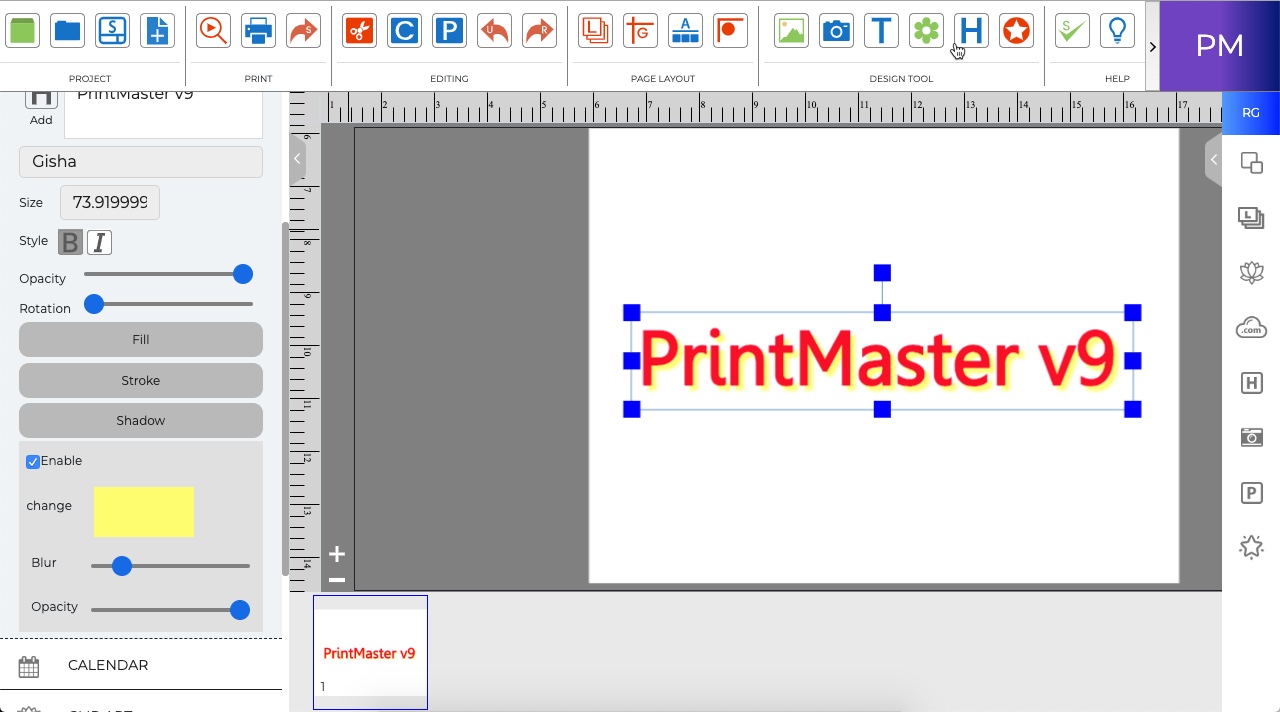
Task: Click the Undo icon
Action: tap(494, 30)
